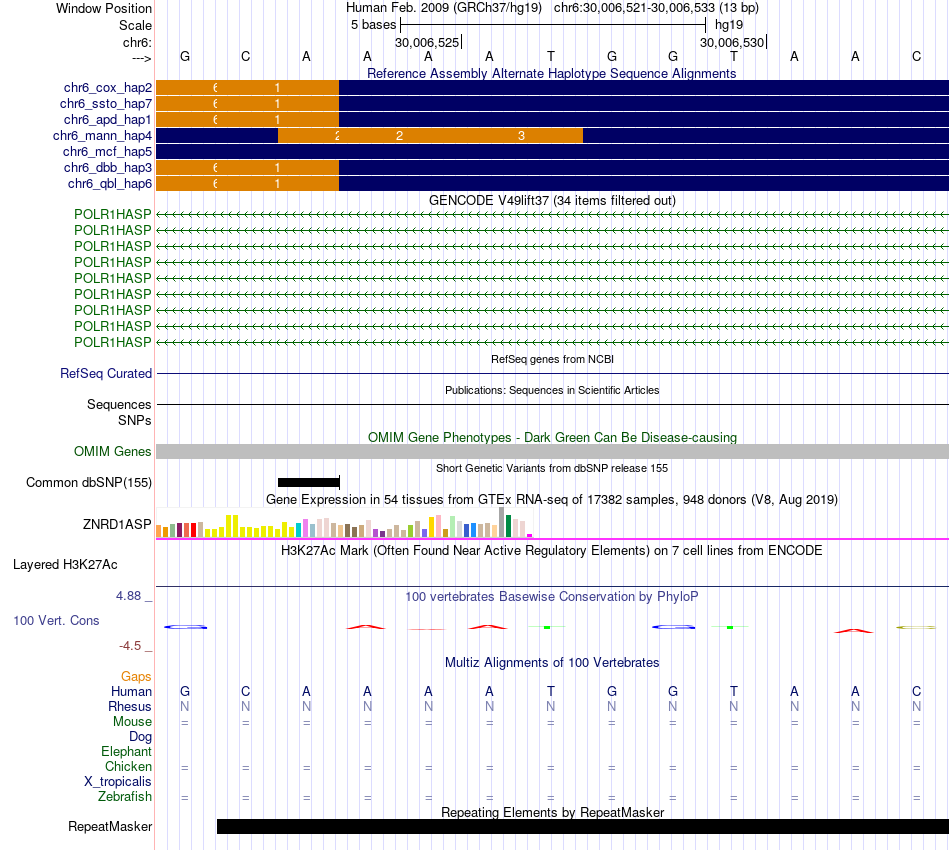This screenshot has height=850, width=950.
Task: Click the orange block in chr6_cox_hap2 row
Action: [x=247, y=88]
